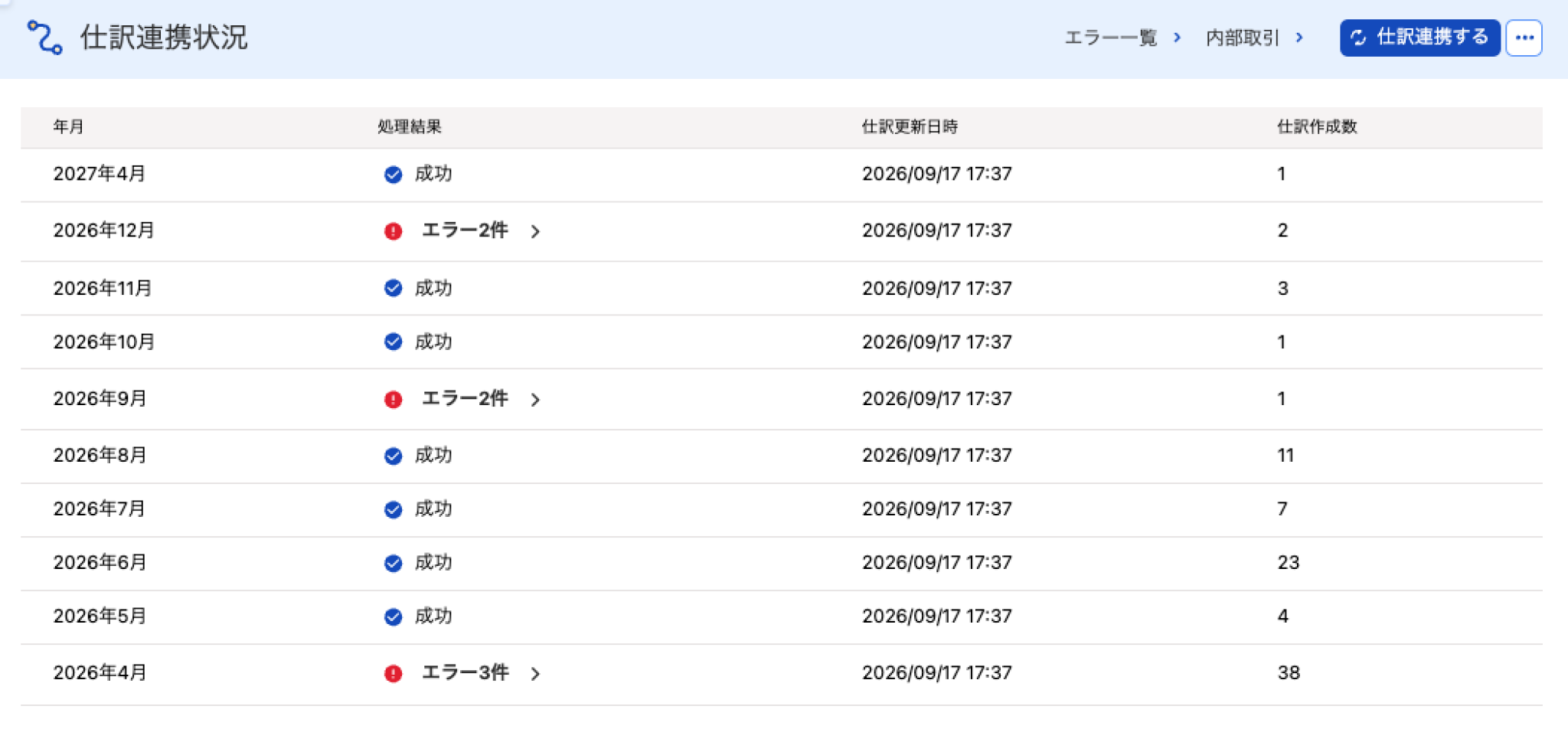Open the エラー一覧 link

[1111, 38]
